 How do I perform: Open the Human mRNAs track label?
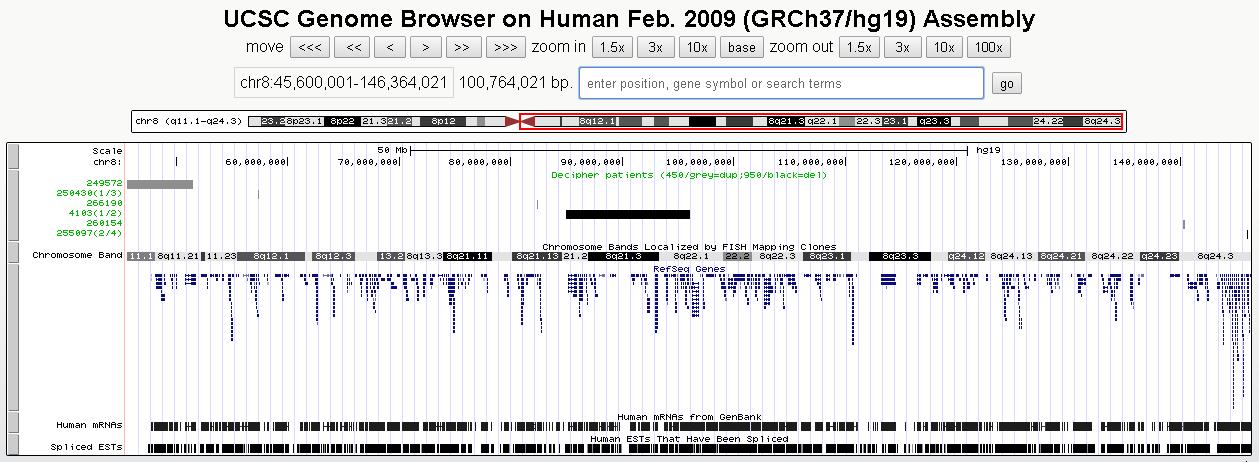88,425
